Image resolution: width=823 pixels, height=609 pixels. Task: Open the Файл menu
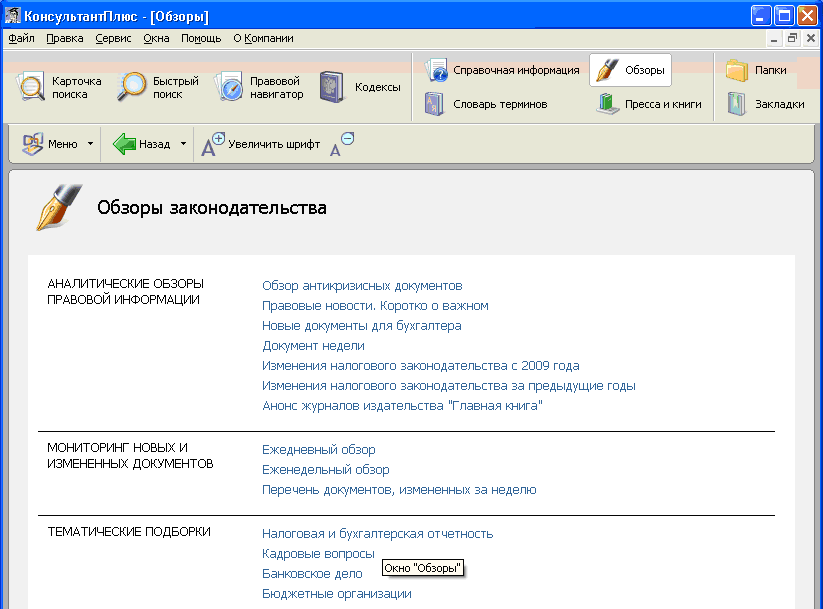click(x=22, y=38)
